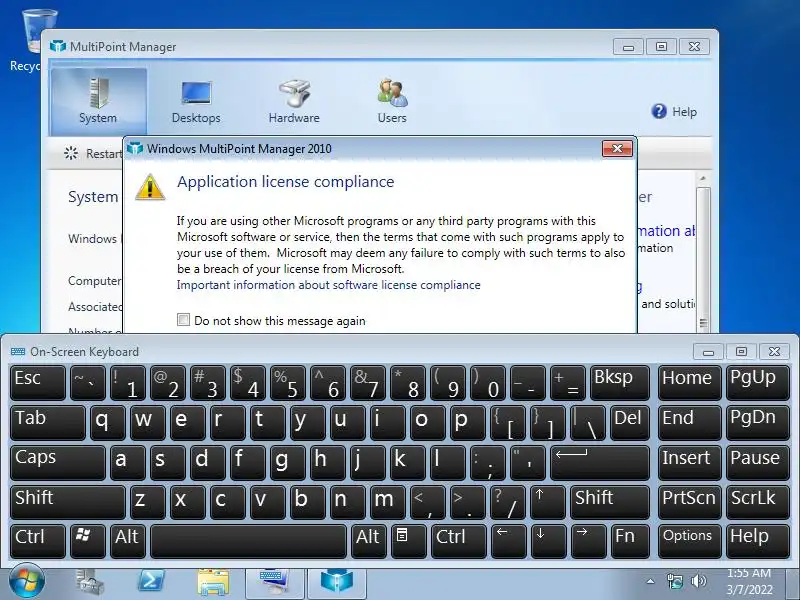Click the Windows logo key on keyboard
This screenshot has height=600, width=800.
click(x=88, y=541)
